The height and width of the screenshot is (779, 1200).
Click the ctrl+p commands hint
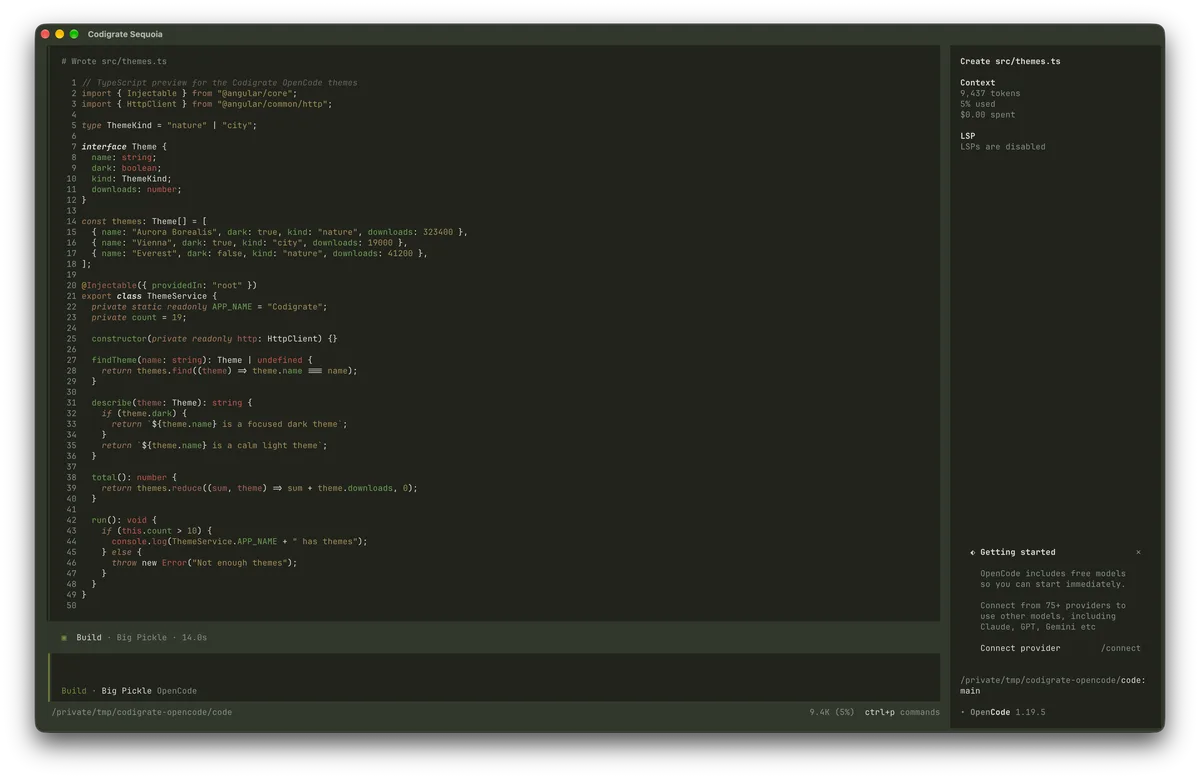902,712
